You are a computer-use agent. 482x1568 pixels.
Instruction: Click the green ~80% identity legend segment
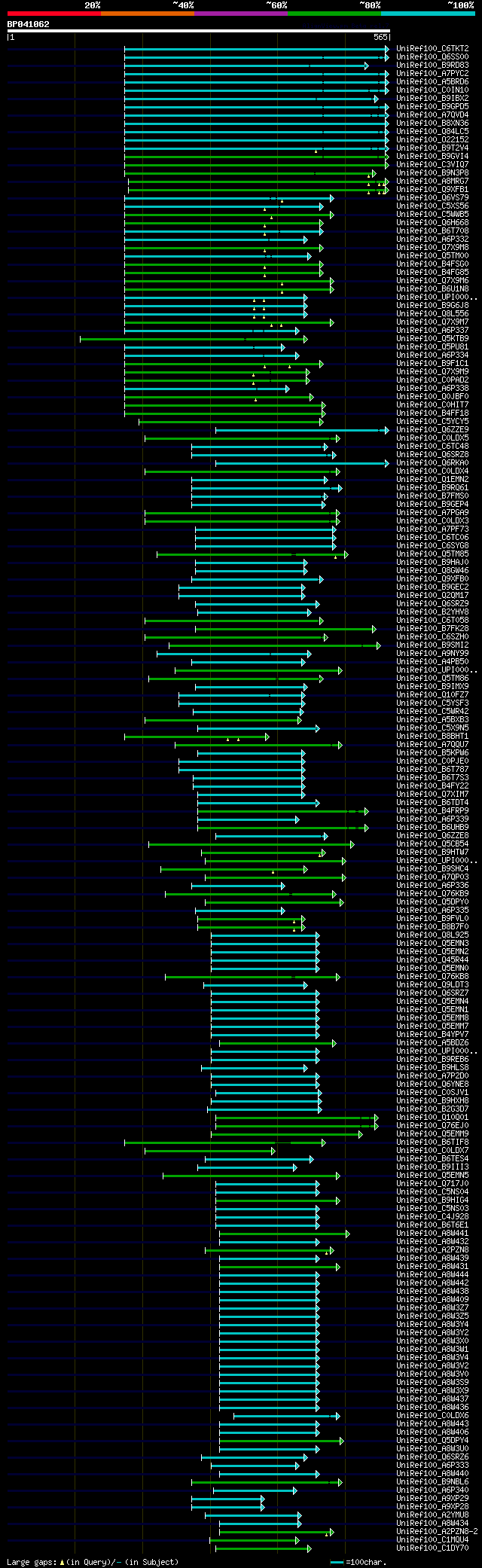[x=334, y=13]
